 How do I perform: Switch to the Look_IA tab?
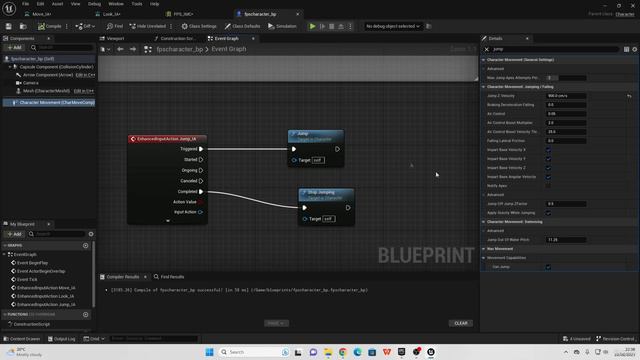click(x=111, y=14)
